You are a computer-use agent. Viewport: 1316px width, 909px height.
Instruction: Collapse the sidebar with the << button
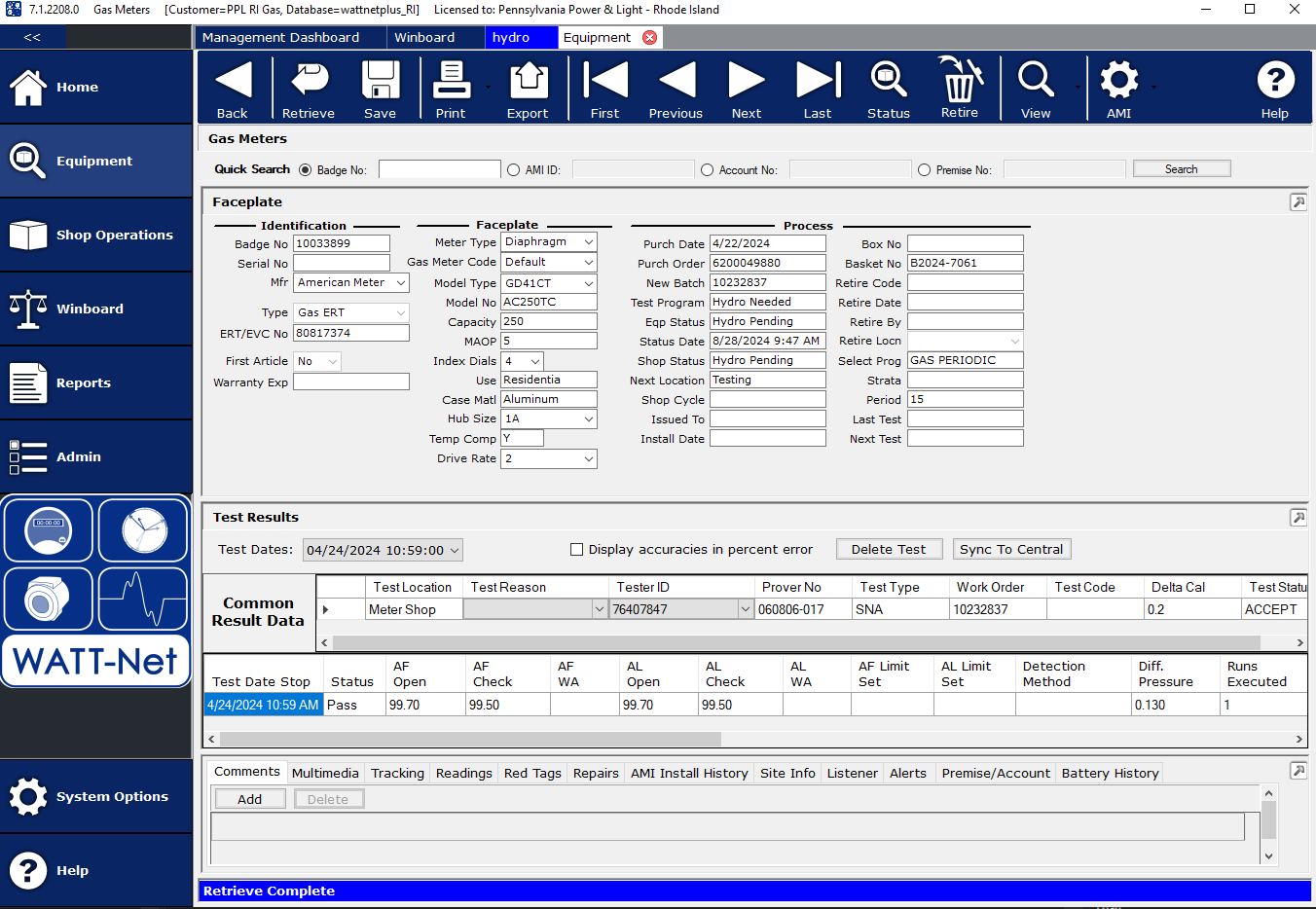(32, 37)
